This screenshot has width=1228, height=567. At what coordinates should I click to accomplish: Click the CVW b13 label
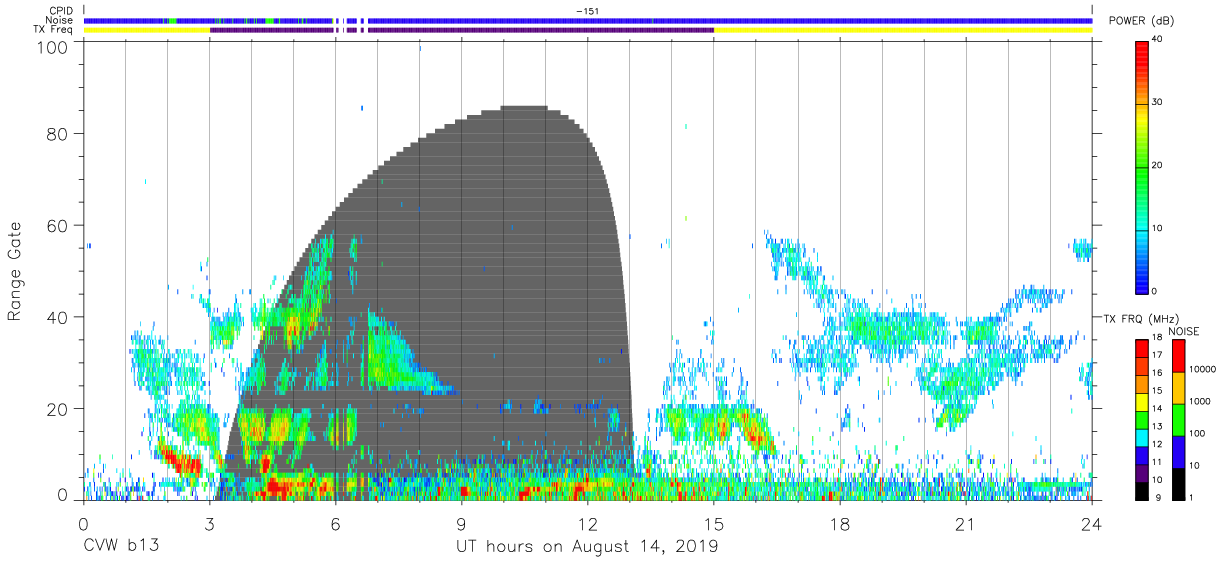121,547
